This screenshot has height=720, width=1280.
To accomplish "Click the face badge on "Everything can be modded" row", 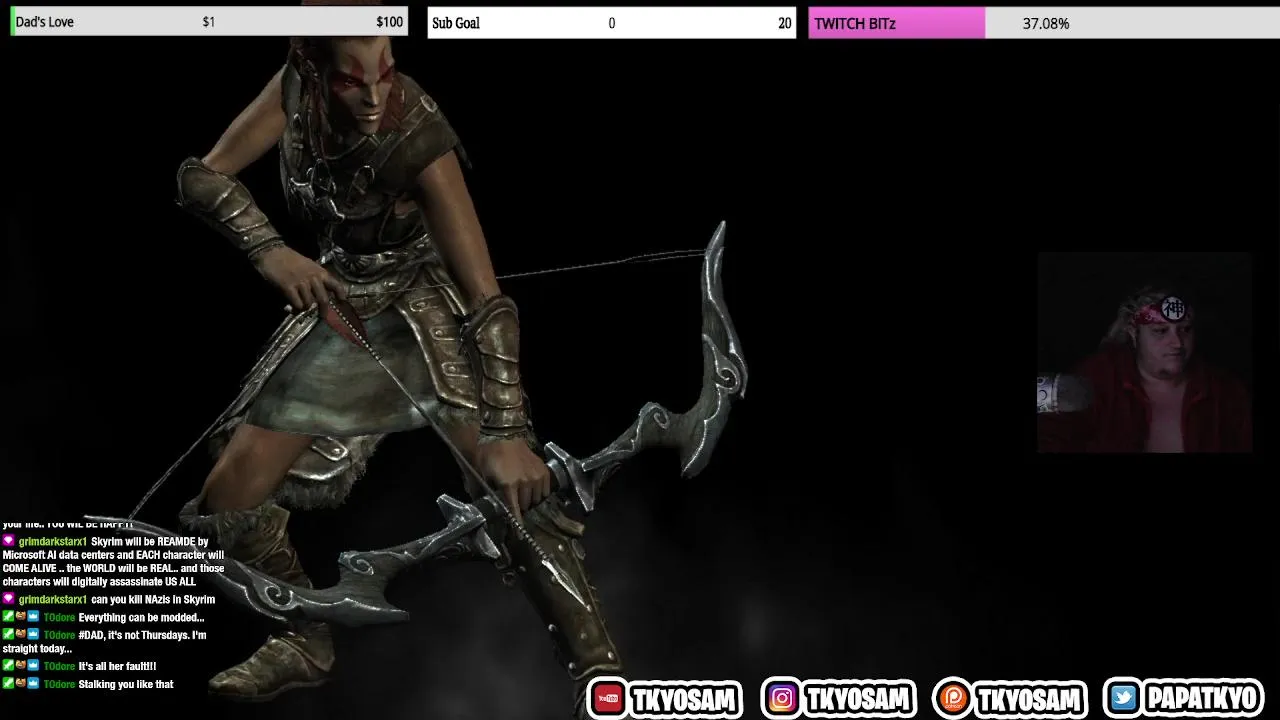I will click(x=20, y=617).
